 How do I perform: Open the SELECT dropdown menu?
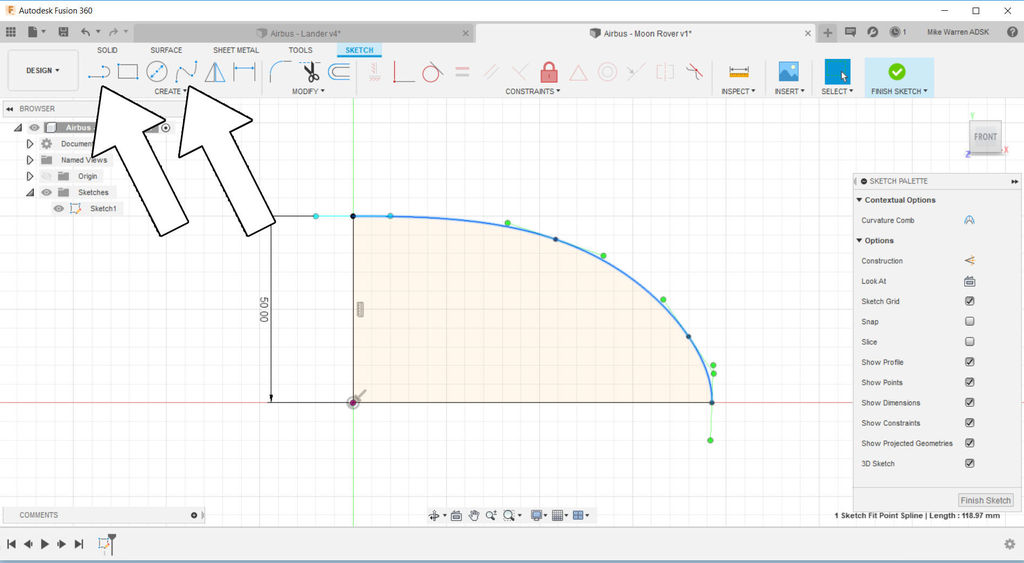click(837, 91)
